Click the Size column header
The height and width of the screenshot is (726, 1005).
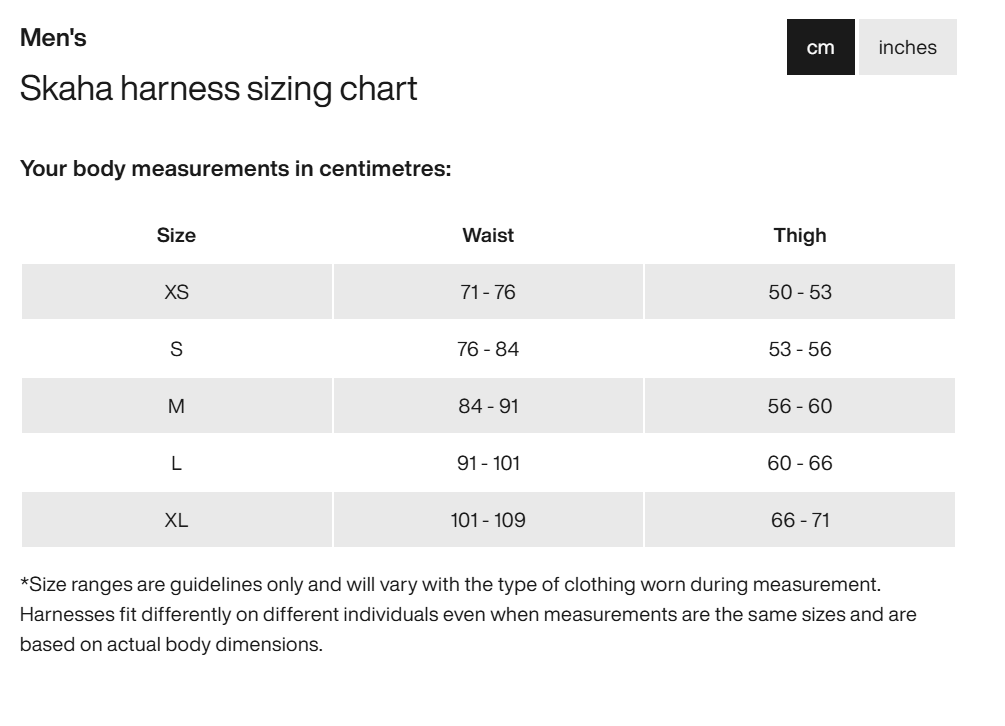176,235
